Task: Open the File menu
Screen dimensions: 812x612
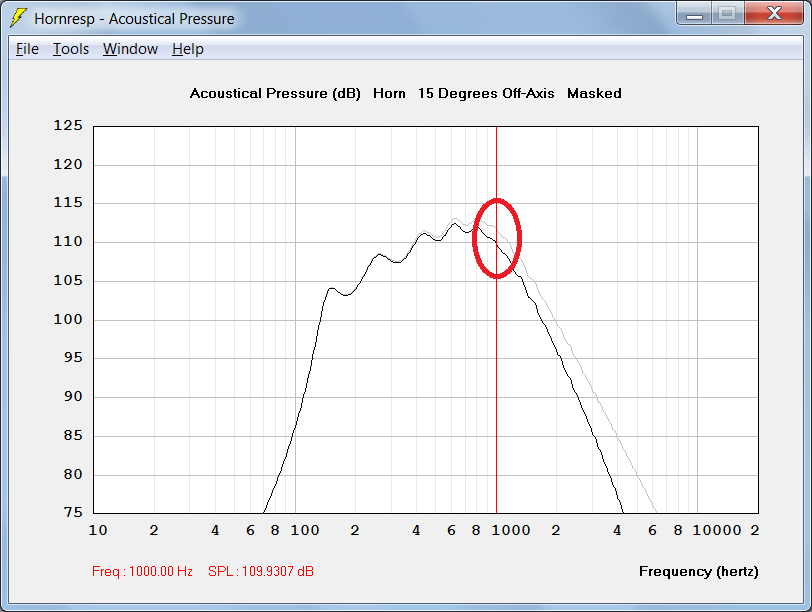Action: pos(27,49)
